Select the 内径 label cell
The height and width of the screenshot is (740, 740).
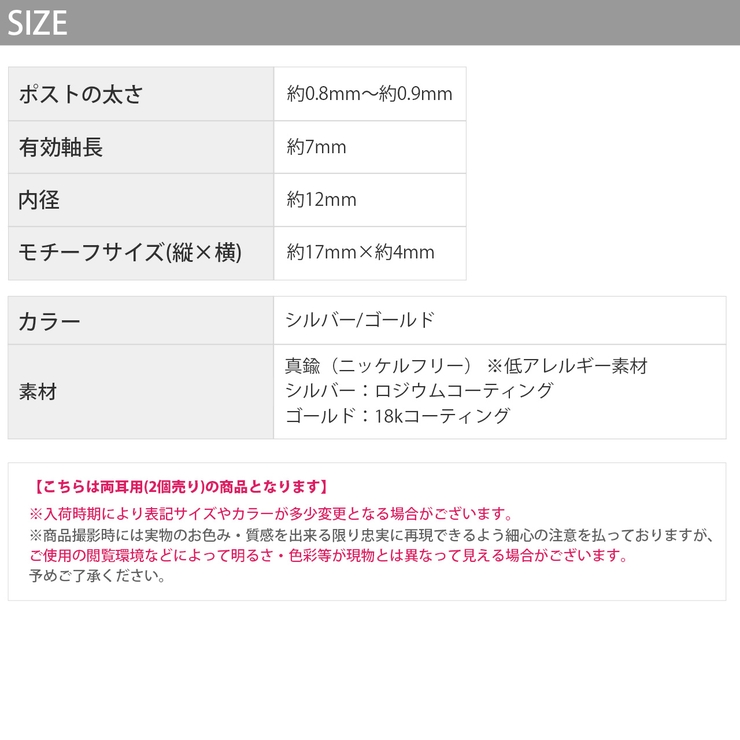tap(141, 200)
